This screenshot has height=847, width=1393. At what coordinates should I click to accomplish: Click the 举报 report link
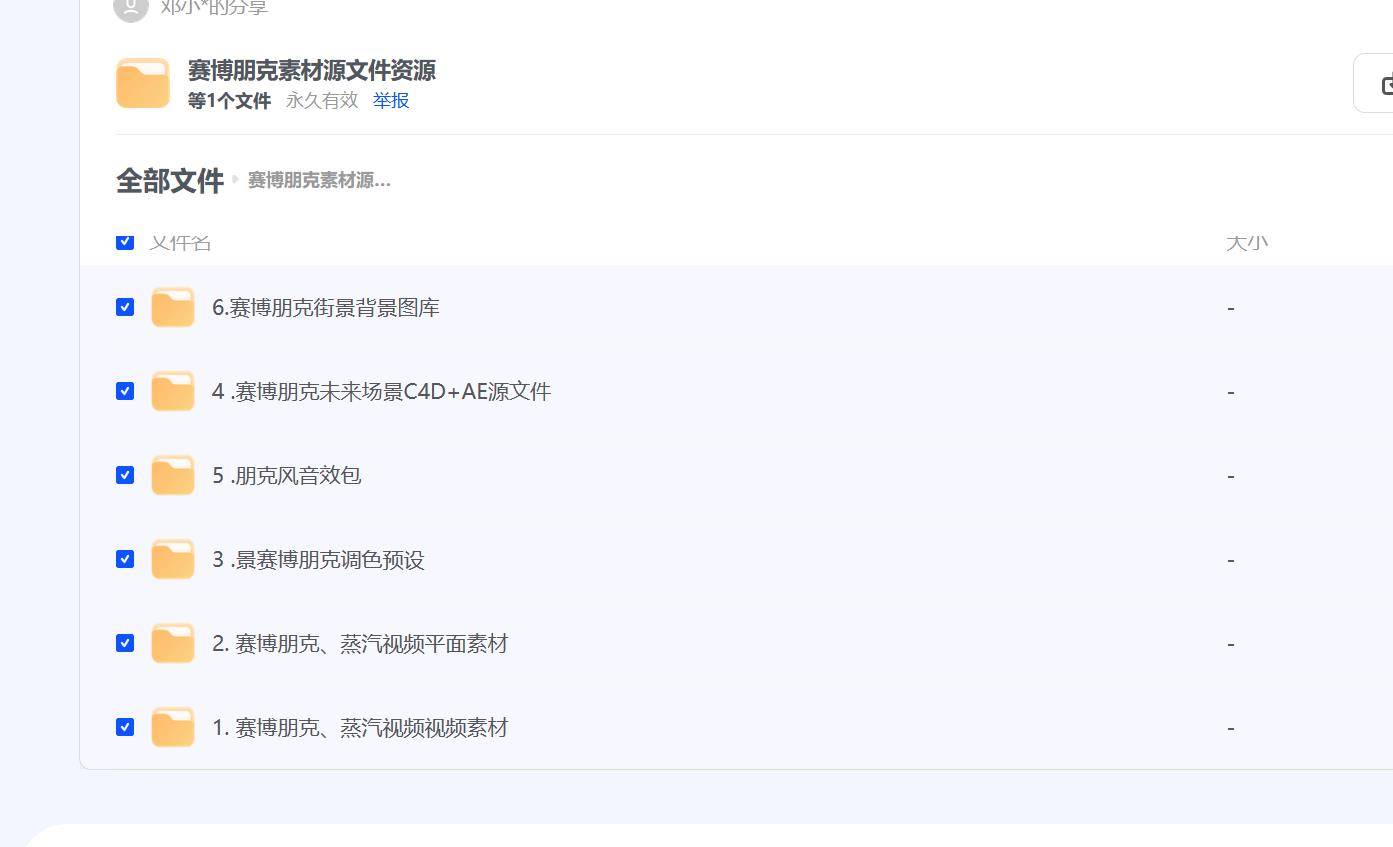(x=391, y=100)
